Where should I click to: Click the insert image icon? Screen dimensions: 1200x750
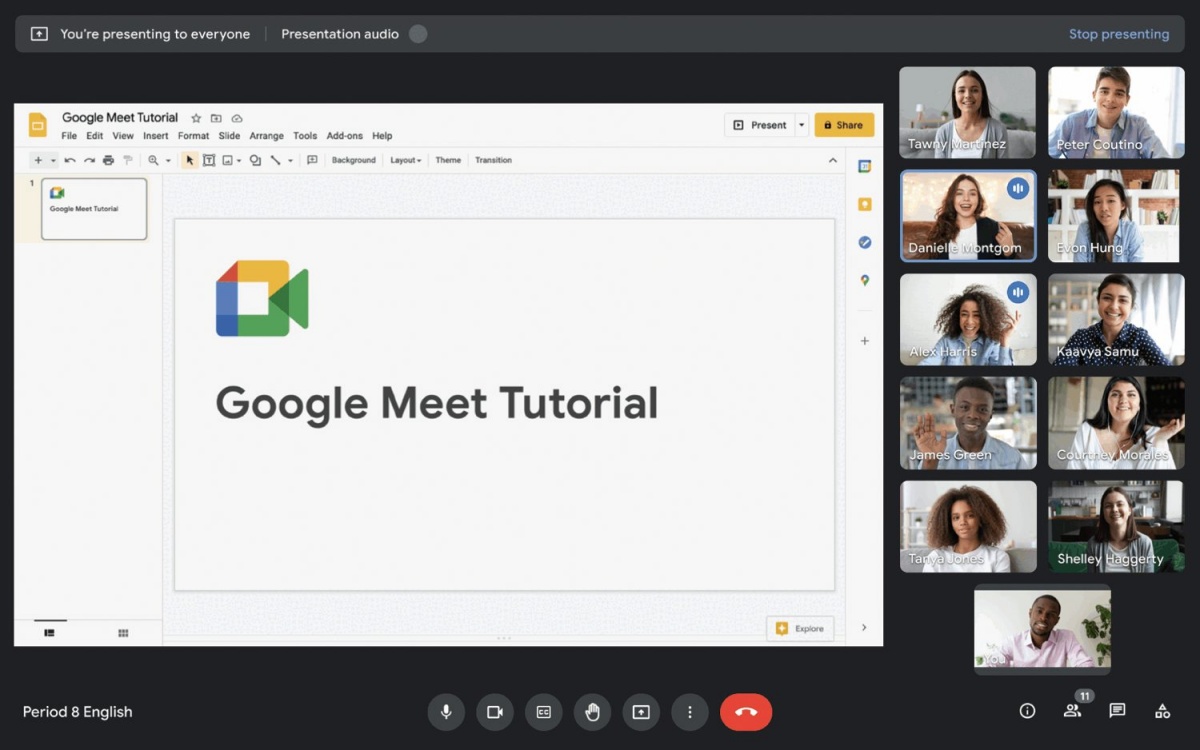[228, 160]
